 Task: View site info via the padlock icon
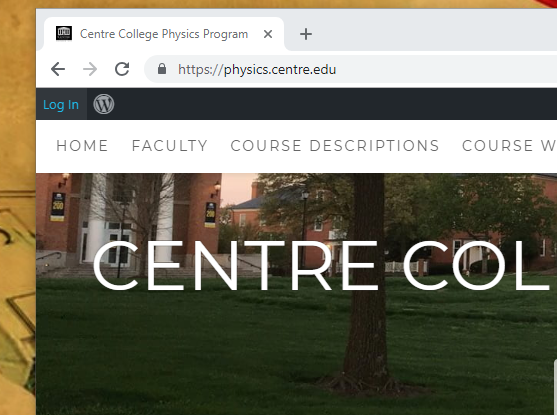[162, 69]
